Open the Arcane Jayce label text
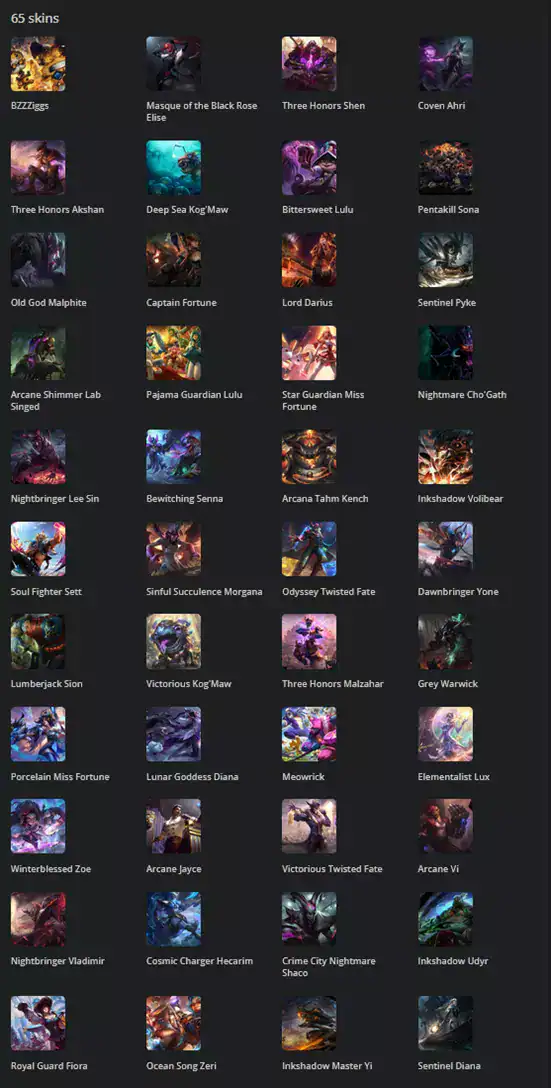551x1088 pixels. tap(174, 869)
